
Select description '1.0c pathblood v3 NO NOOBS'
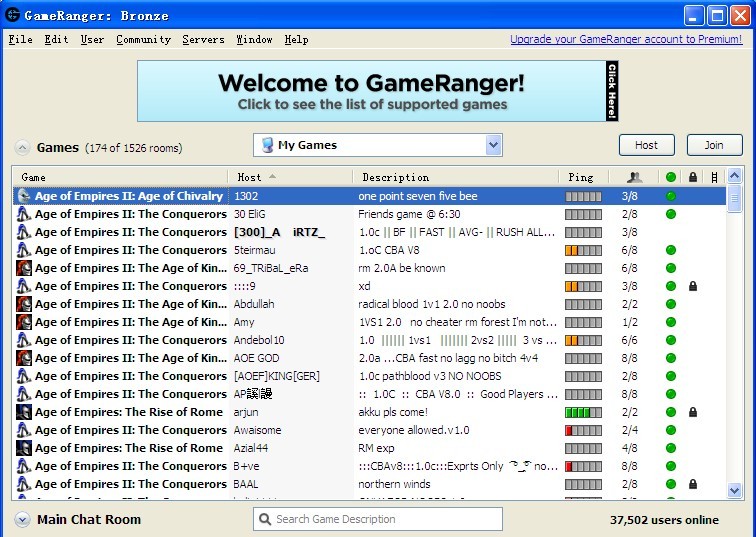click(430, 376)
